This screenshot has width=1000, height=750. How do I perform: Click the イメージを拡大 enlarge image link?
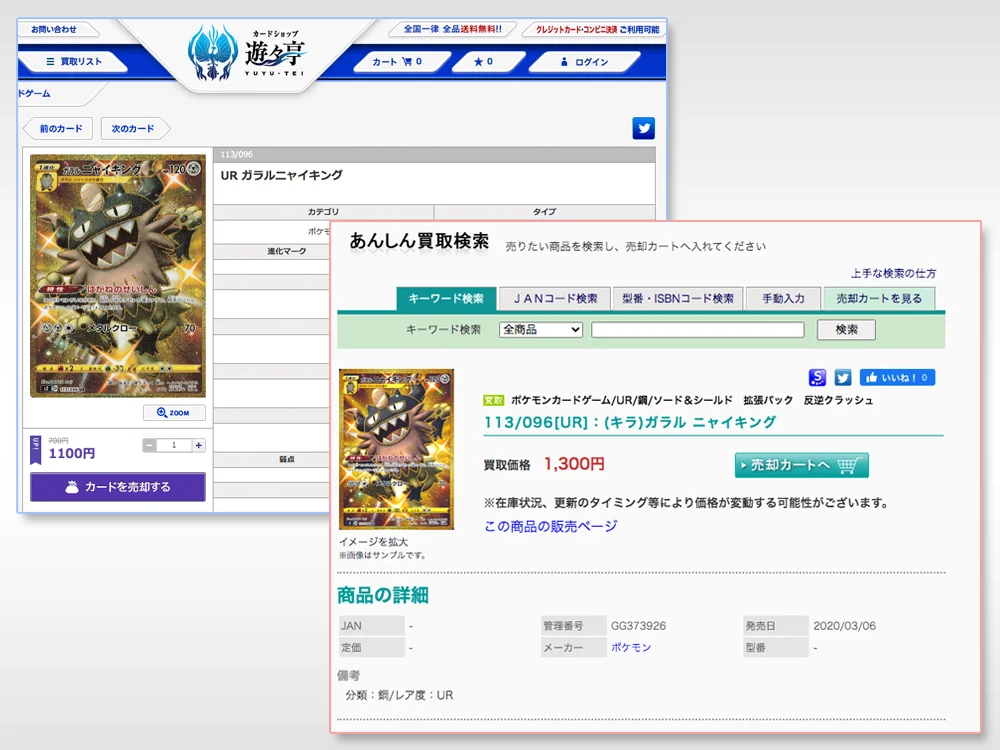click(373, 541)
